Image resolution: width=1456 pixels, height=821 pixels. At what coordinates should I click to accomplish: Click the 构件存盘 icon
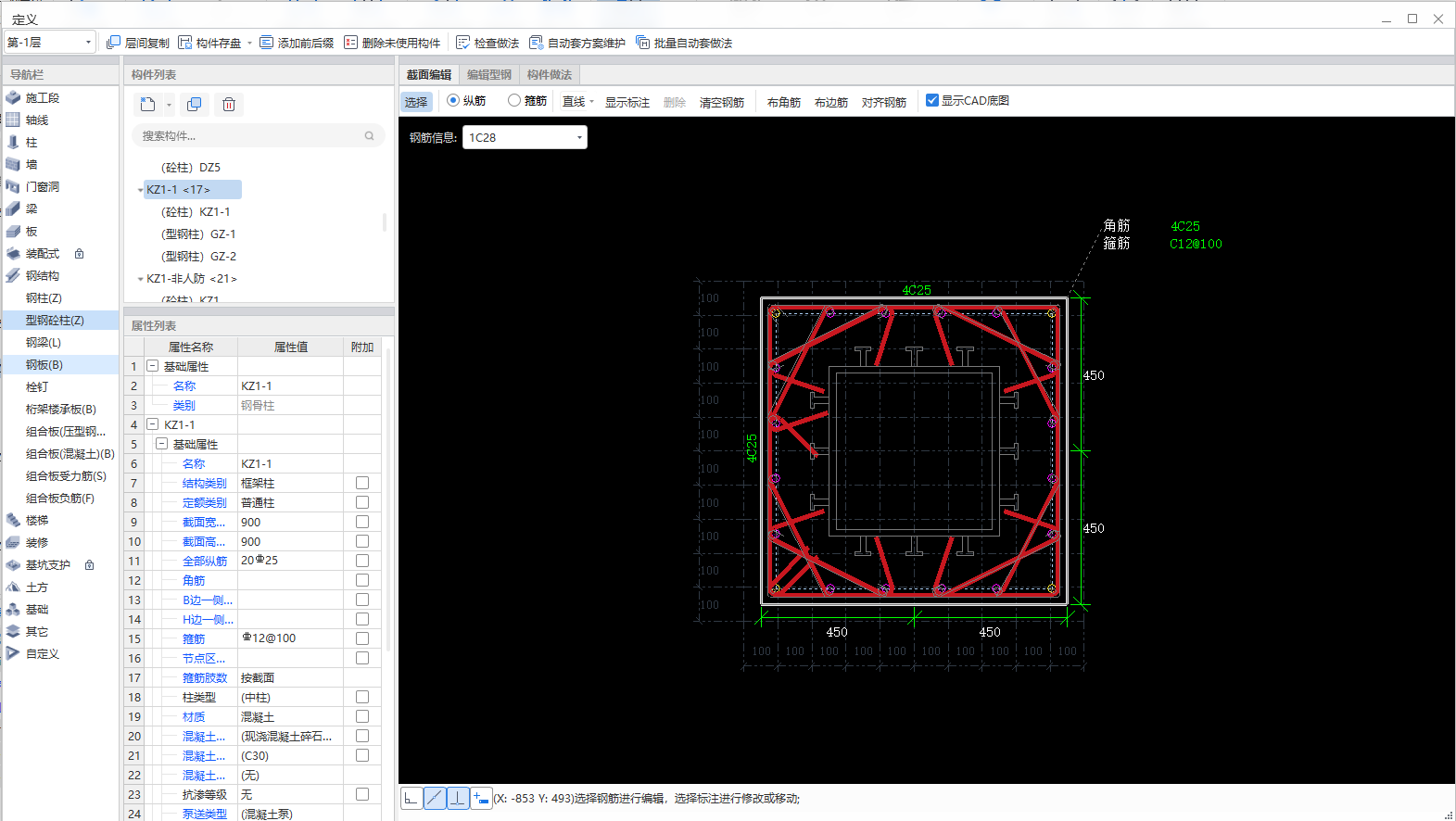pyautogui.click(x=185, y=43)
